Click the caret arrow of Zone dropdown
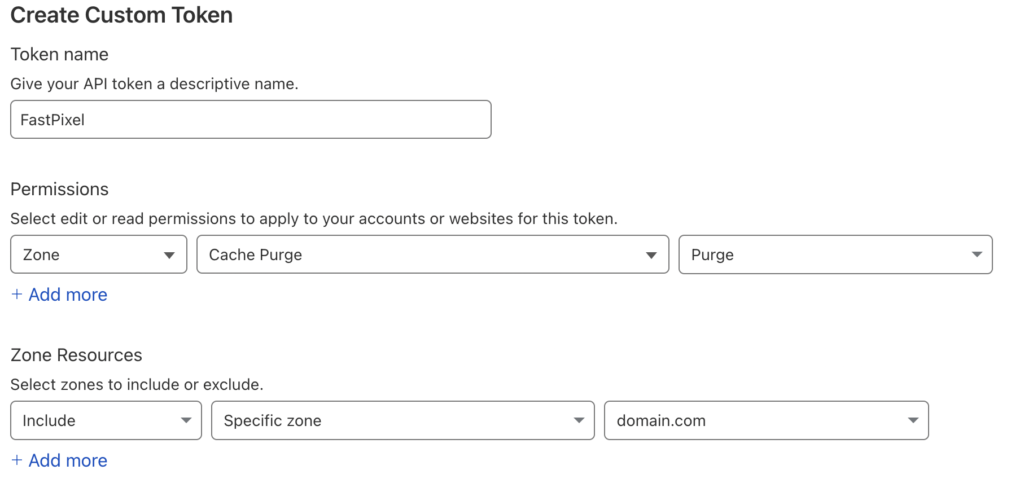Image resolution: width=1024 pixels, height=483 pixels. (x=169, y=255)
